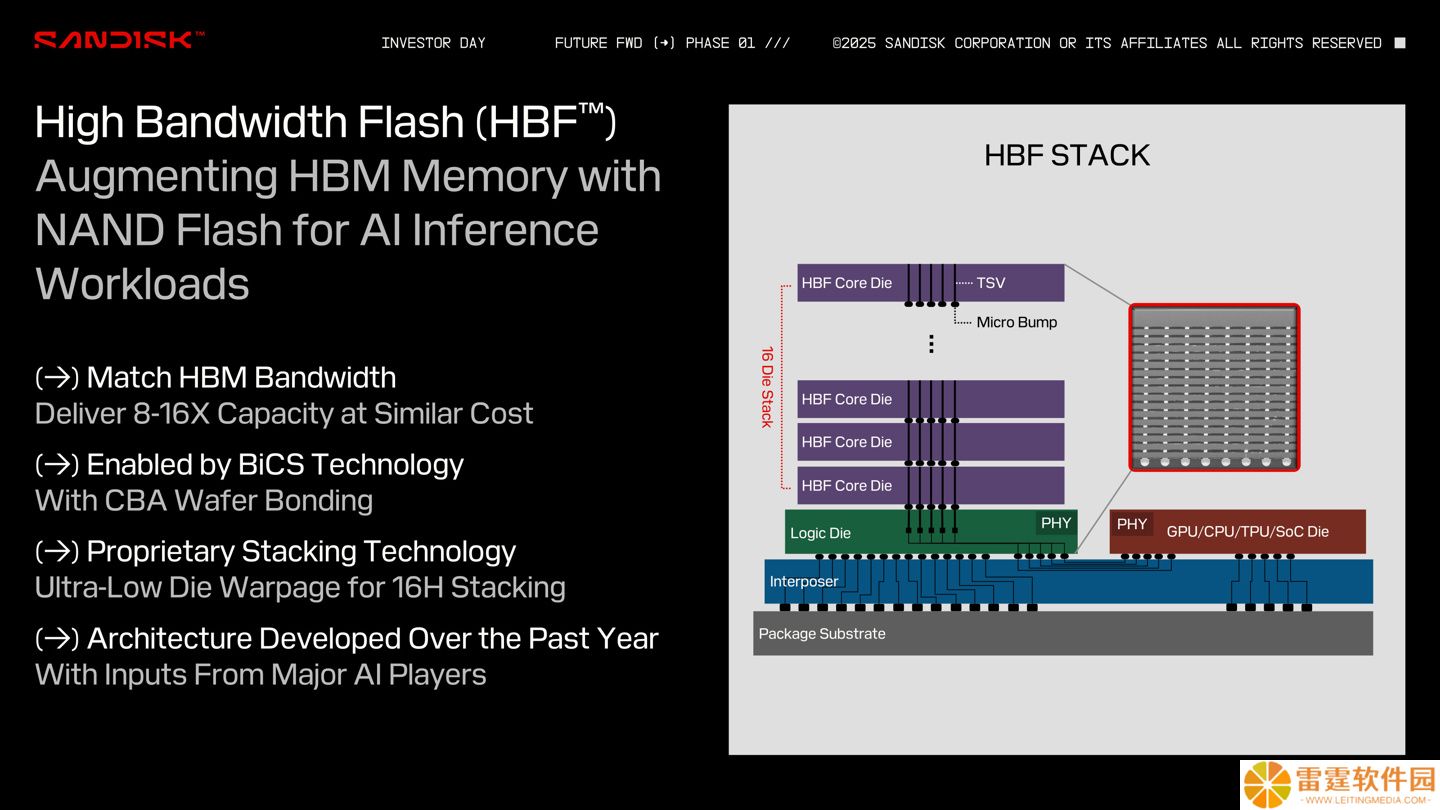Click the red 16 Die Stack label
The image size is (1440, 810).
767,387
